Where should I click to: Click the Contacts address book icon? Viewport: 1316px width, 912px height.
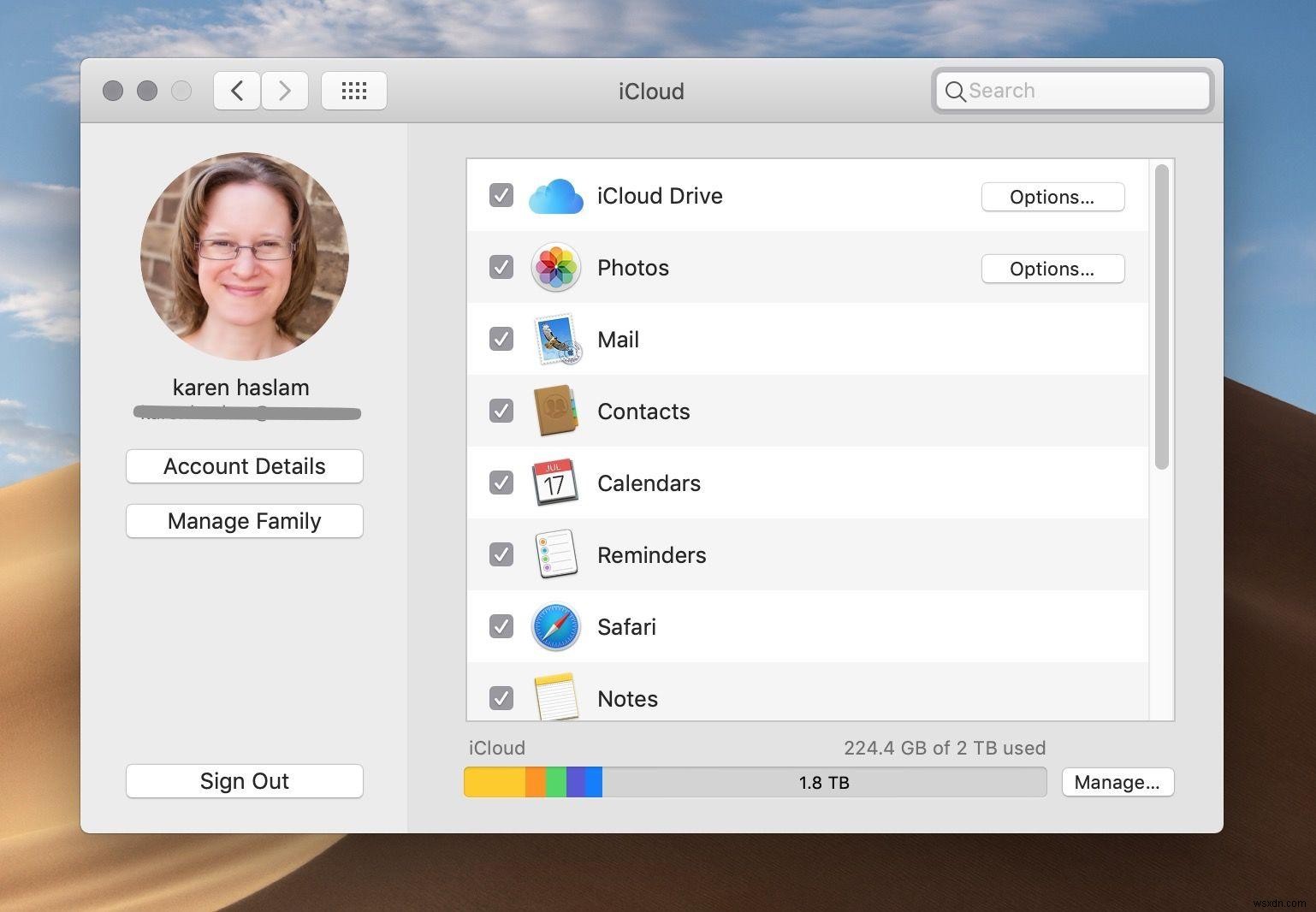556,411
